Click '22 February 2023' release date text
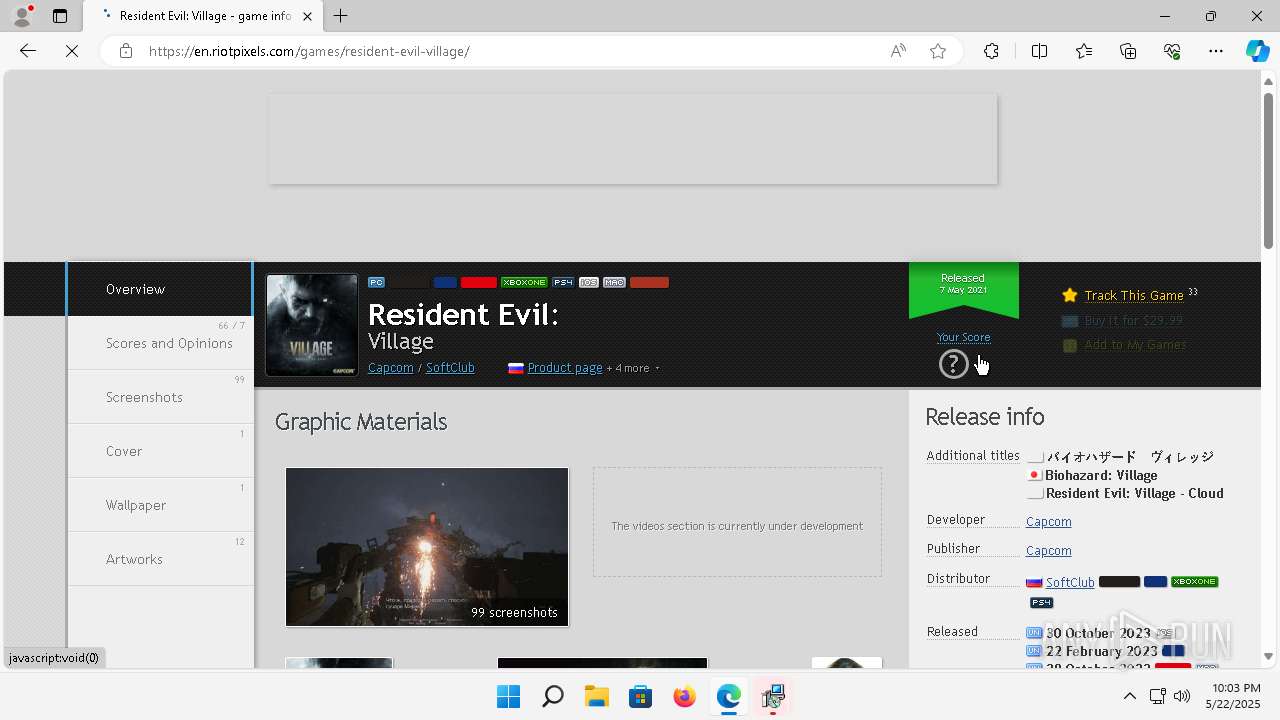The width and height of the screenshot is (1280, 720). coord(1102,651)
